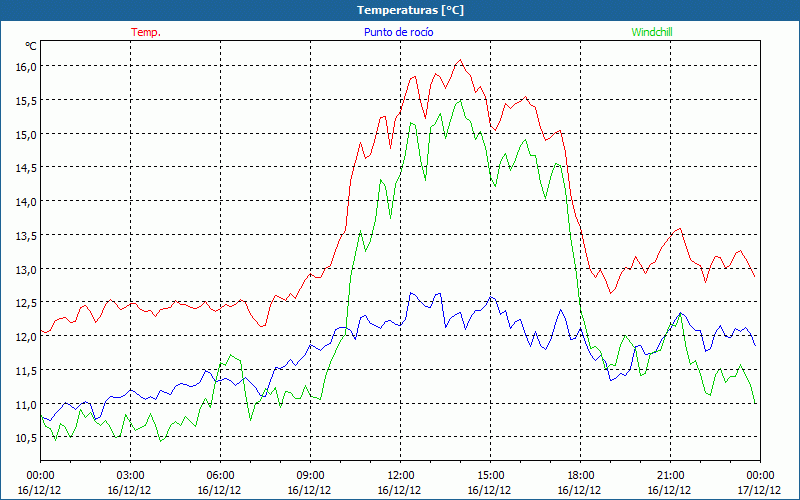The height and width of the screenshot is (500, 800).
Task: Click the 15:00 time axis label
Action: [x=490, y=476]
